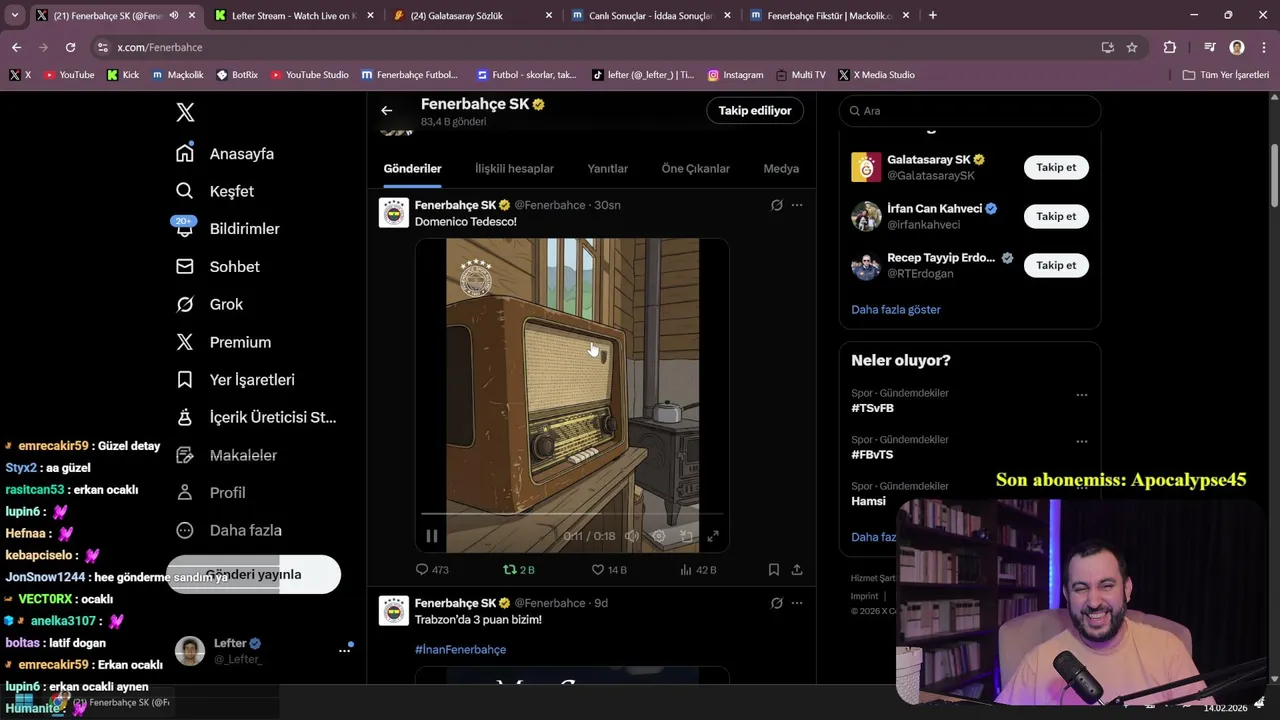Bookmark the Domenico Tedesco tweet
This screenshot has height=720, width=1280.
[774, 570]
